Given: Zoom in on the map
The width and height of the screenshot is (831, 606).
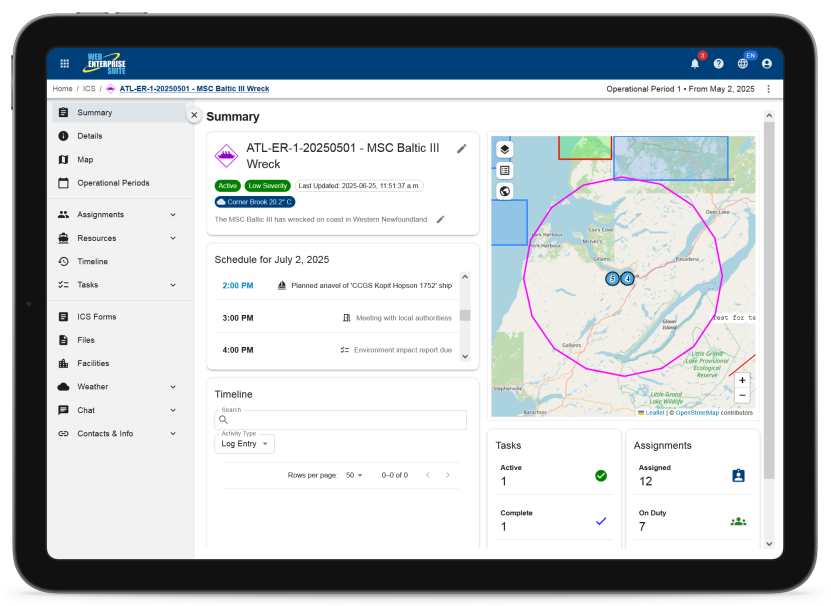Looking at the screenshot, I should tap(742, 380).
